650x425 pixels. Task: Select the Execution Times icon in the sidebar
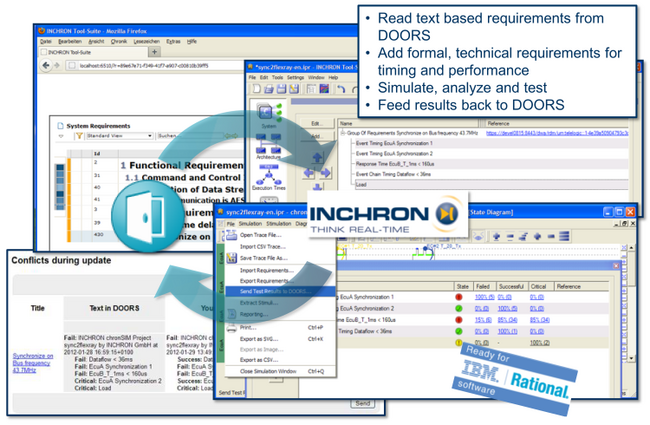point(269,177)
